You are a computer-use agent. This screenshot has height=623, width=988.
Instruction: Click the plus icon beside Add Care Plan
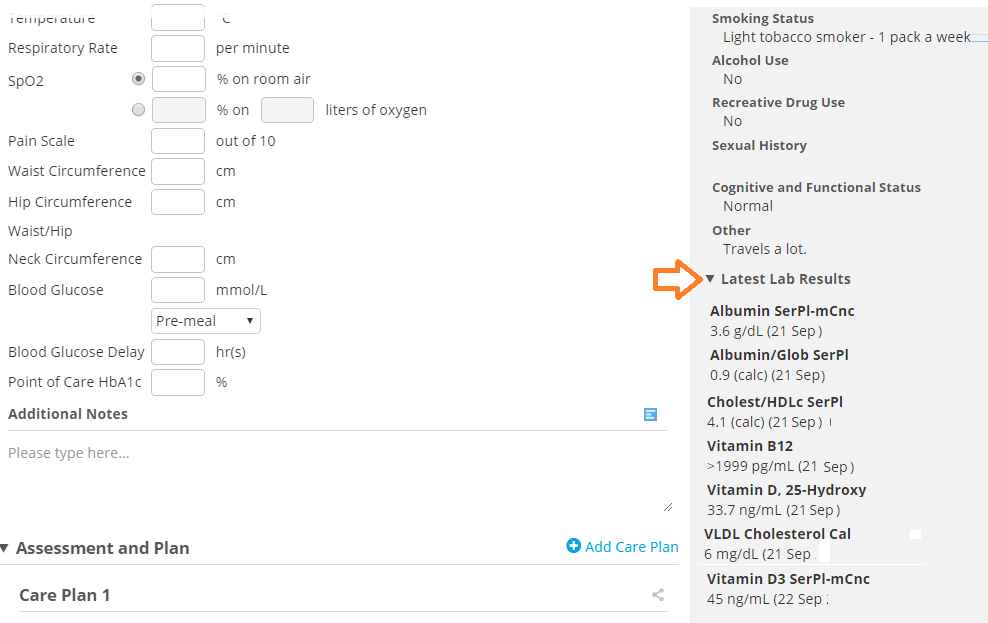[x=573, y=546]
